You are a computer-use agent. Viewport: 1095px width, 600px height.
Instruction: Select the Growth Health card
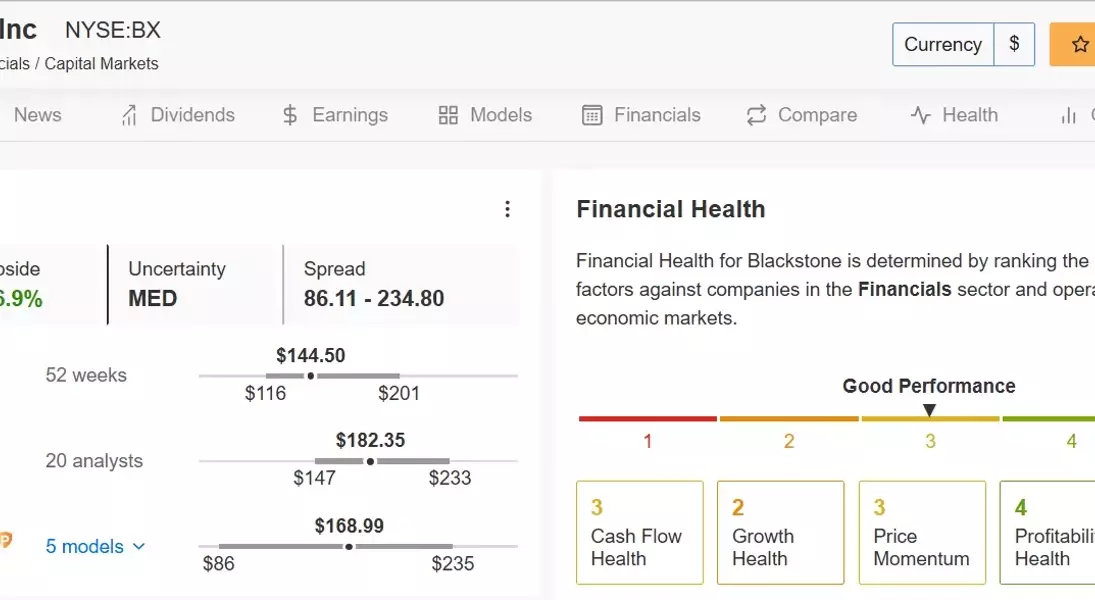click(780, 533)
